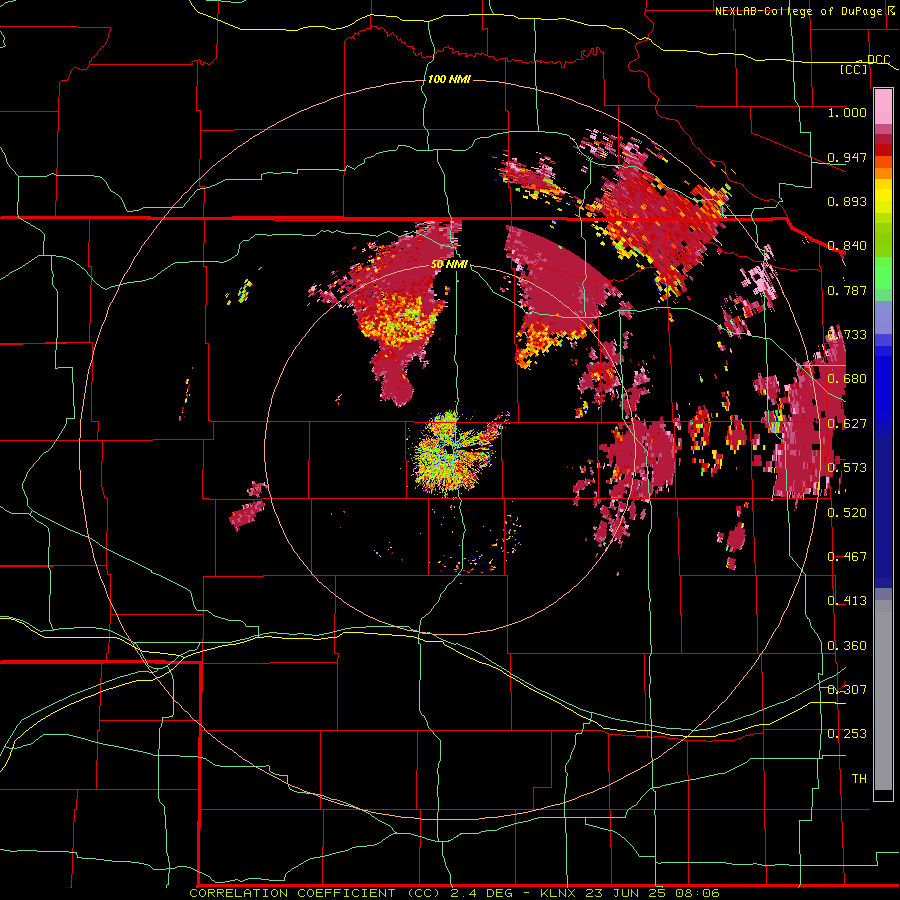Click the "08:06" timestamp in the caption

699,893
